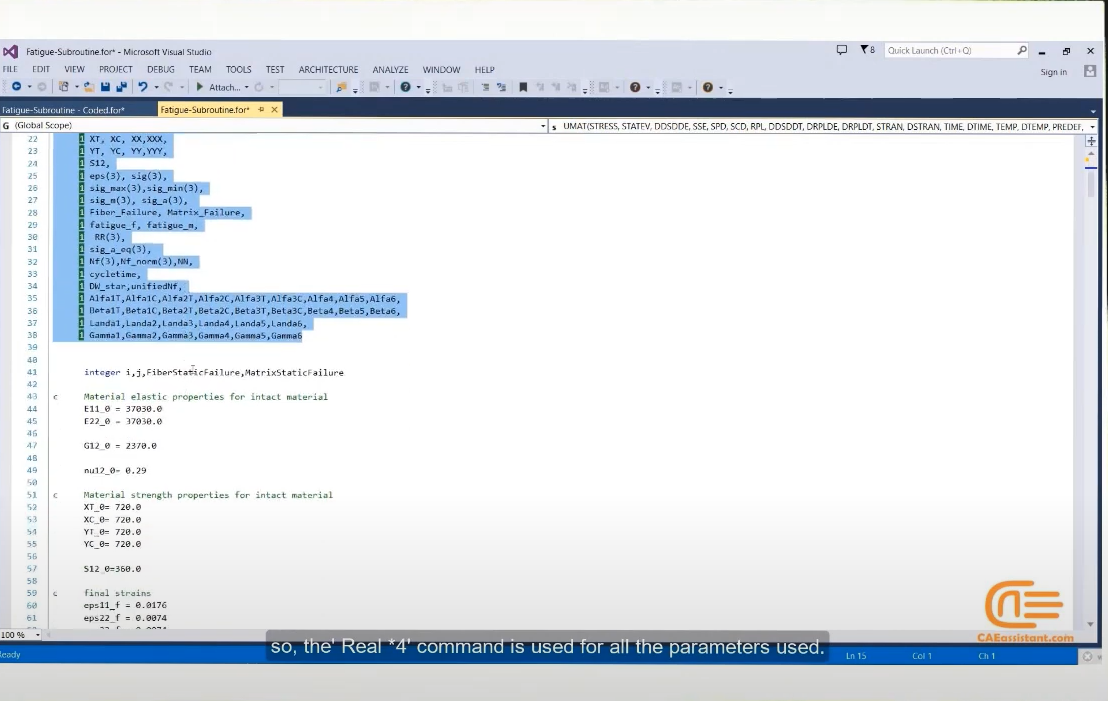Click the notifications flag icon

pyautogui.click(x=867, y=50)
